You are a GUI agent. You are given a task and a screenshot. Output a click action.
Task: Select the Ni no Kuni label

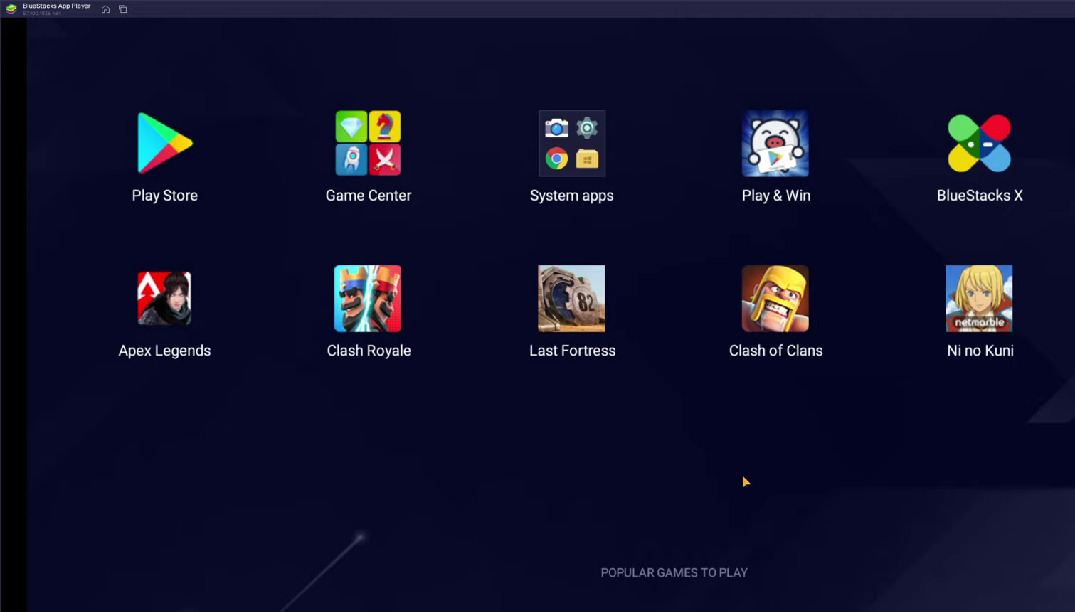pos(979,351)
